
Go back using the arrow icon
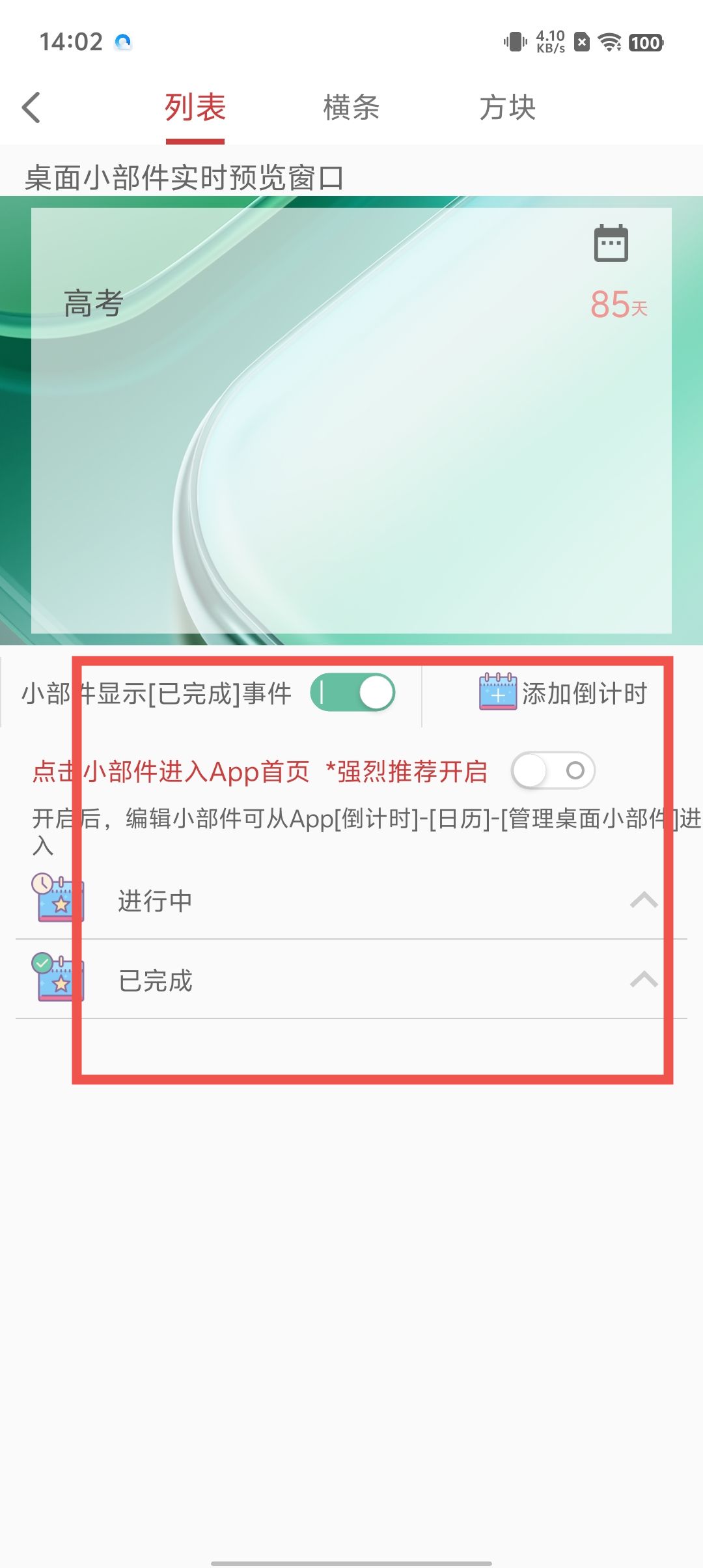coord(31,107)
